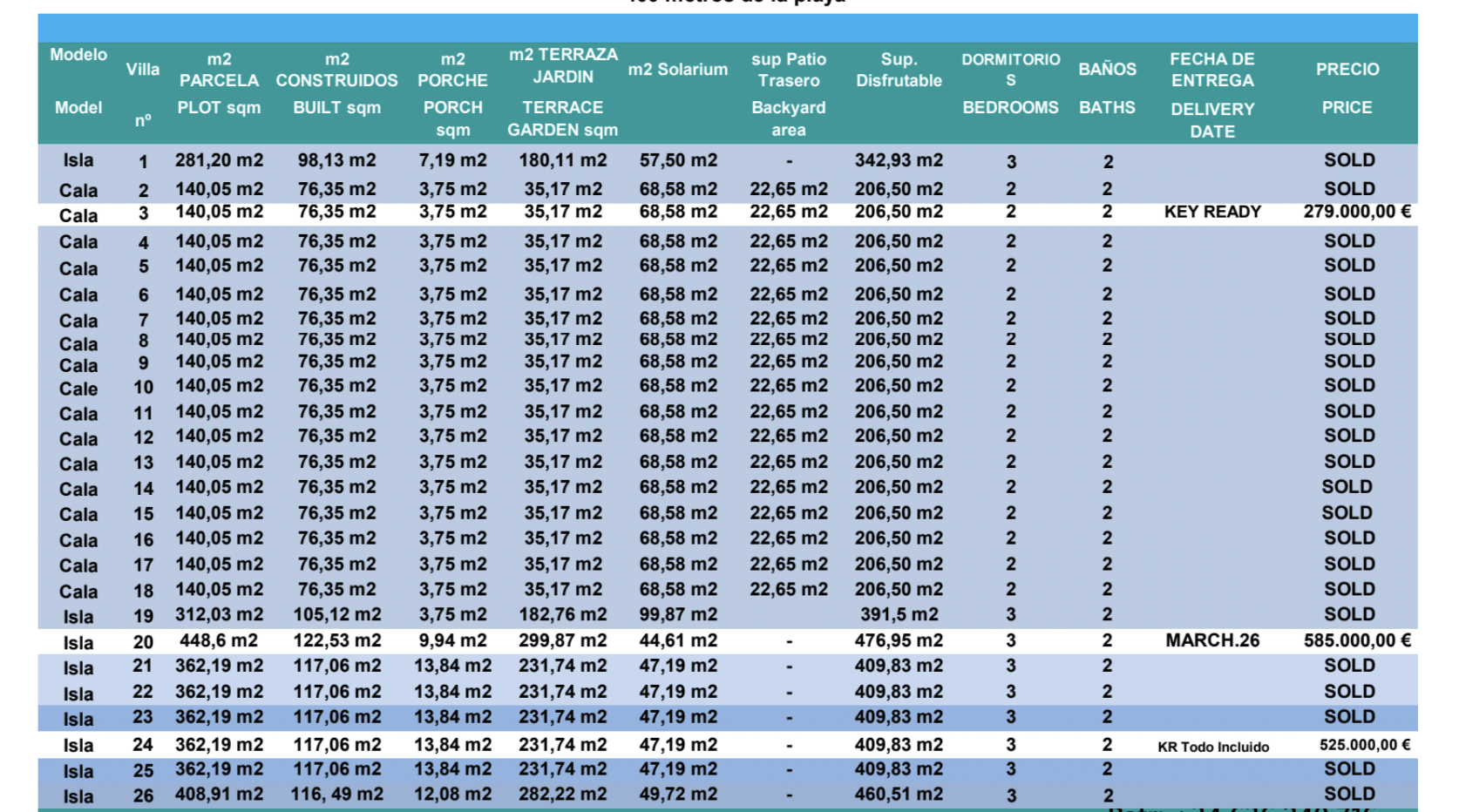Click villa number 14
Viewport: 1459px width, 812px height.
coord(143,489)
